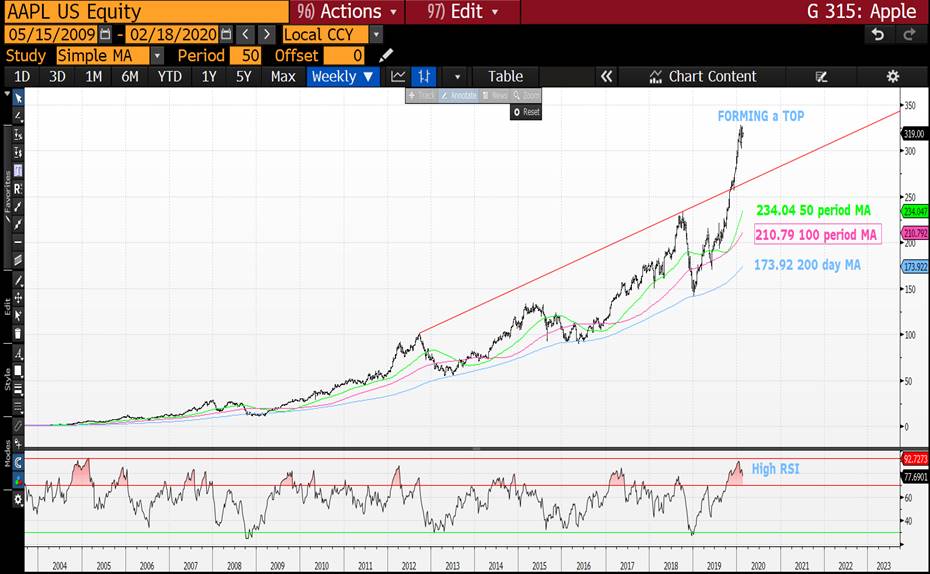Screen dimensions: 930x574
Task: Select the Fibonacci retracement tool
Action: [x=18, y=171]
